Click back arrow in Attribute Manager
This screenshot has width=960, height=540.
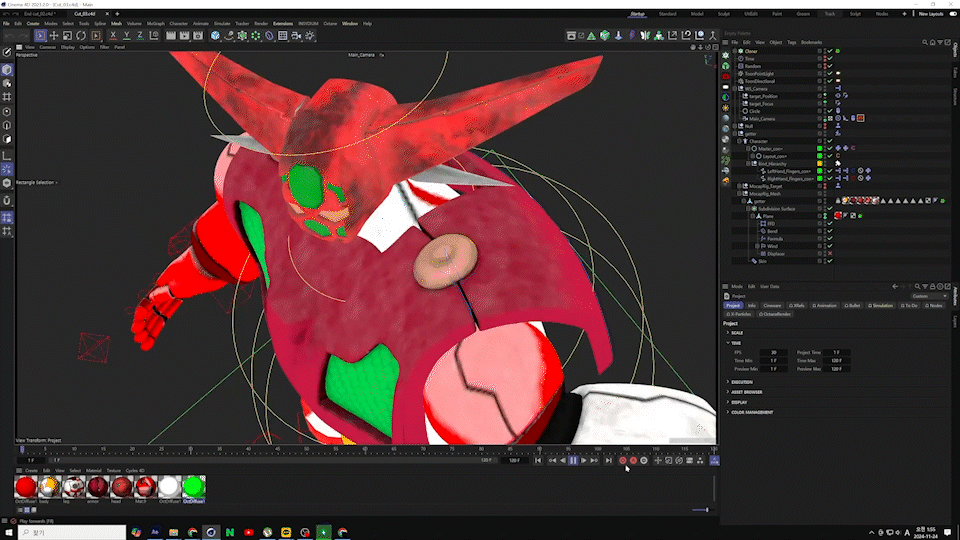pos(895,287)
